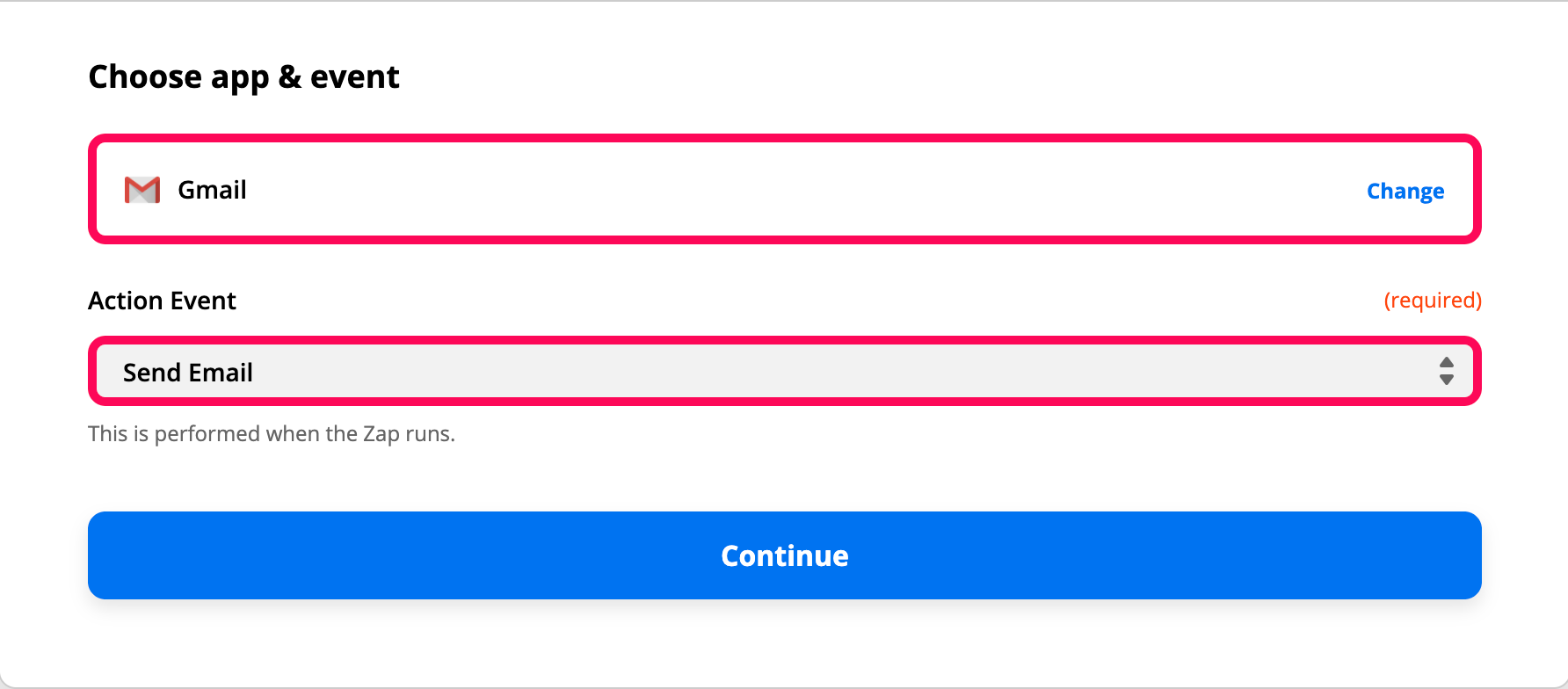This screenshot has height=689, width=1568.
Task: Click the pink highlighted border of Send Email
Action: pyautogui.click(x=785, y=340)
